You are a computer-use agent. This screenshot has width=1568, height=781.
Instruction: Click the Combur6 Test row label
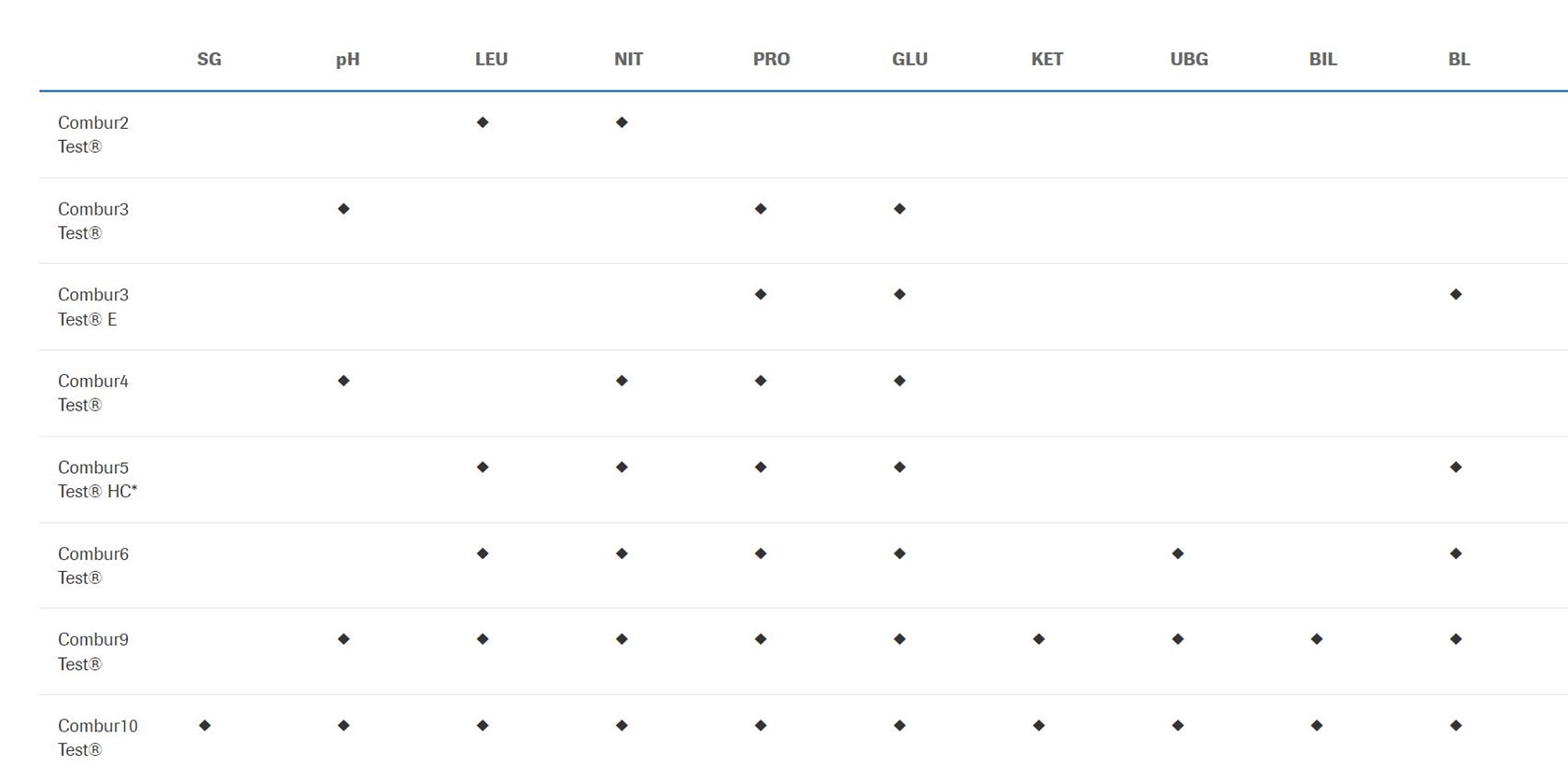[x=93, y=565]
